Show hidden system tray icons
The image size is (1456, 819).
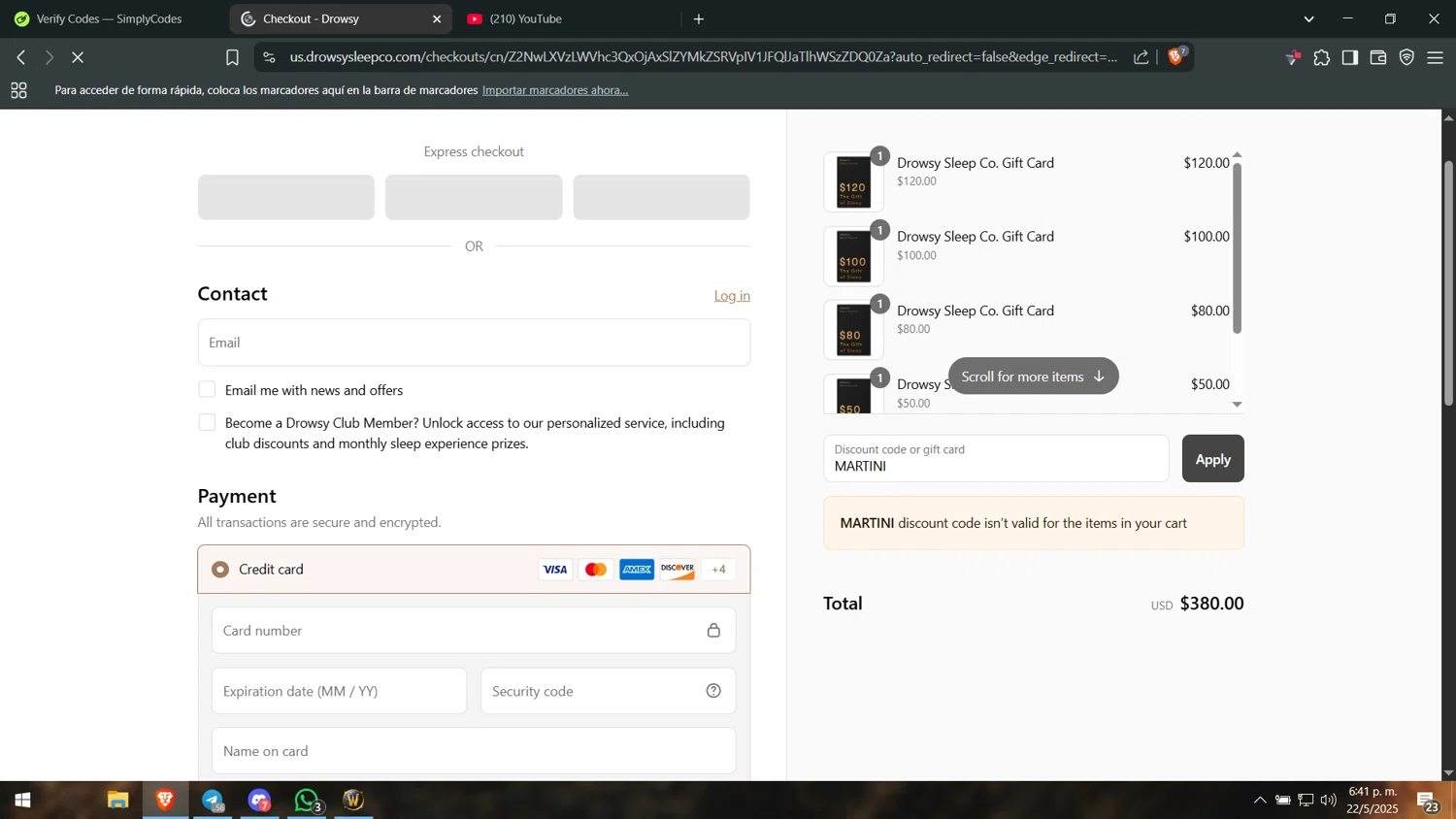[1260, 801]
